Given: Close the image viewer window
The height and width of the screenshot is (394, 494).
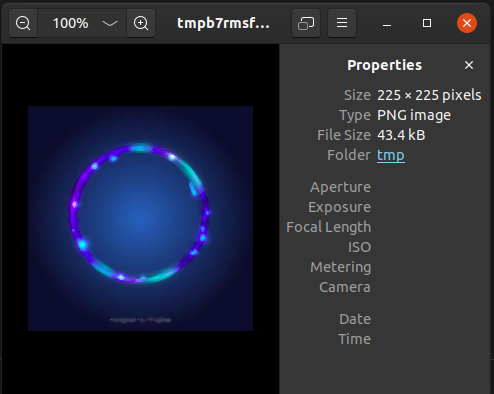Looking at the screenshot, I should click(467, 23).
